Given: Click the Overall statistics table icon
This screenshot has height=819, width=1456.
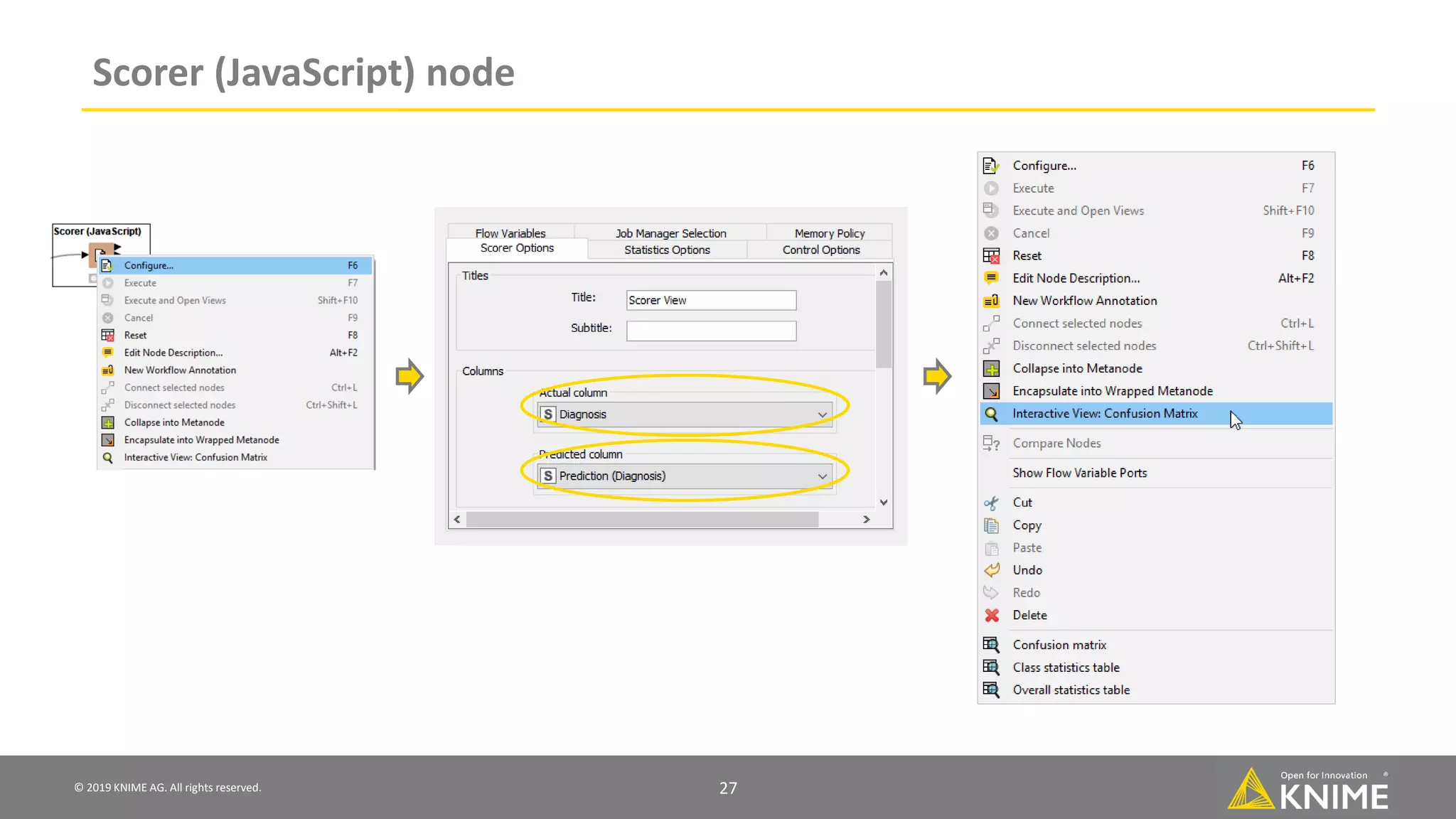Looking at the screenshot, I should (x=991, y=690).
